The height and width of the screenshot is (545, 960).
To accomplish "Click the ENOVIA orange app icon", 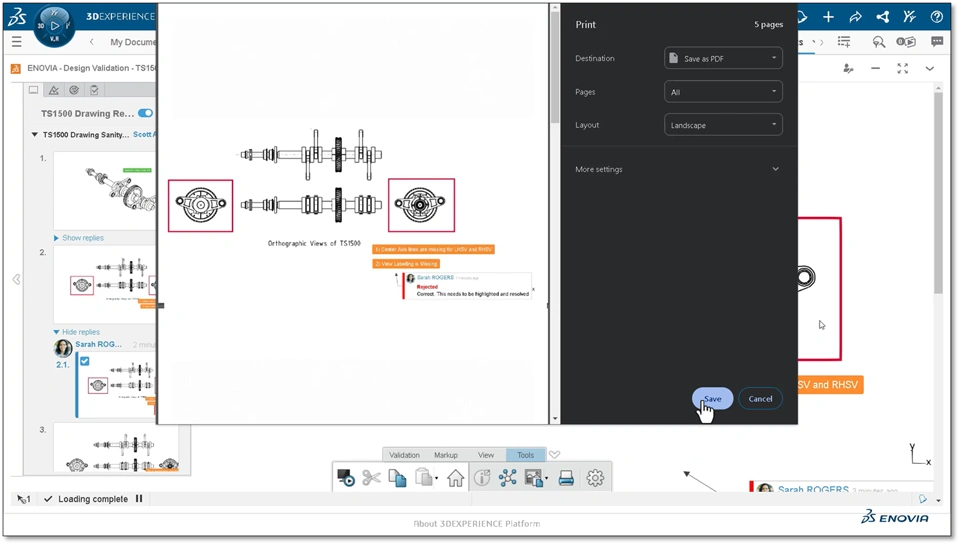I will 15,69.
